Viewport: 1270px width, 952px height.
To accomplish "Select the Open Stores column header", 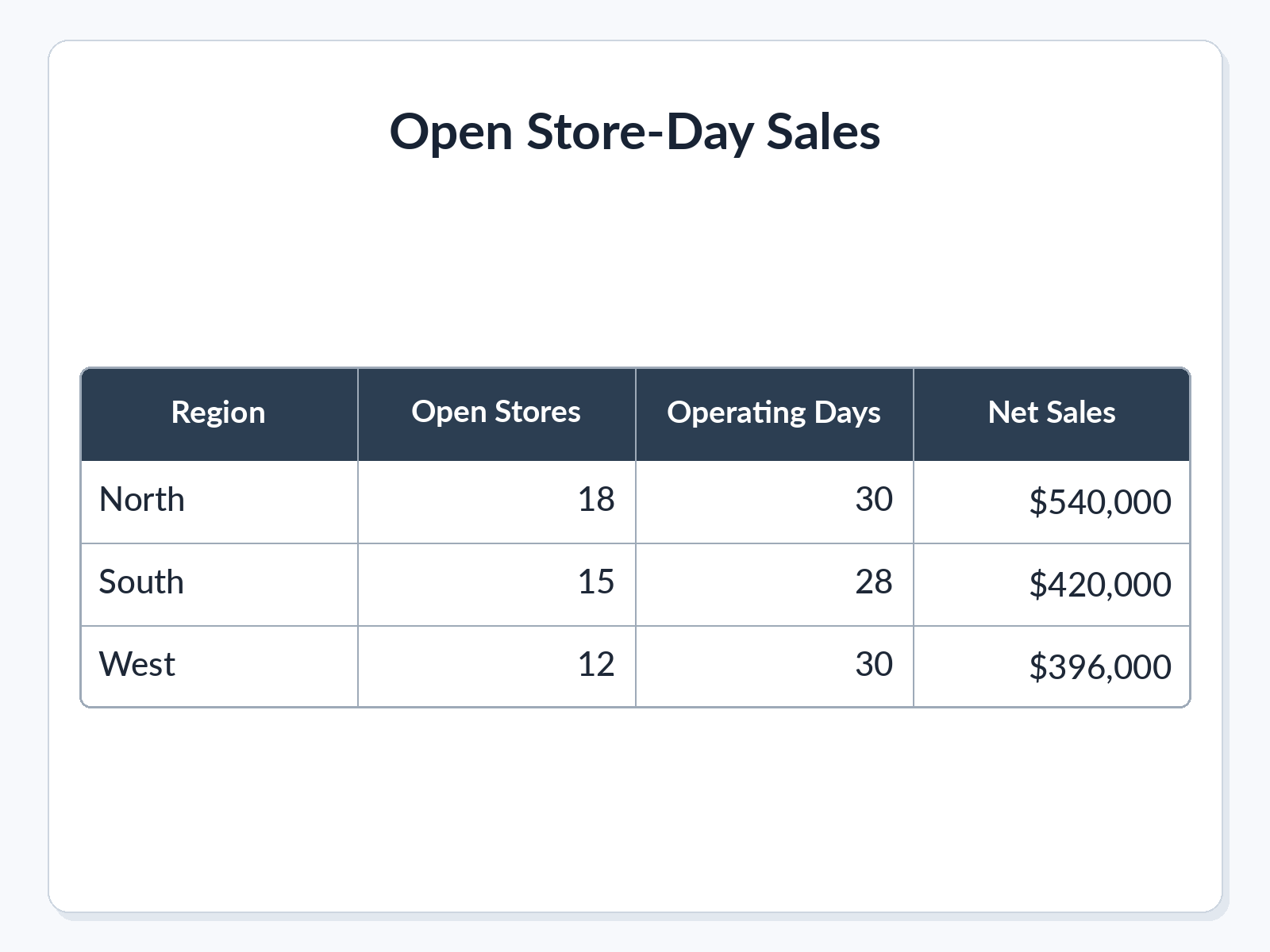I will tap(497, 413).
